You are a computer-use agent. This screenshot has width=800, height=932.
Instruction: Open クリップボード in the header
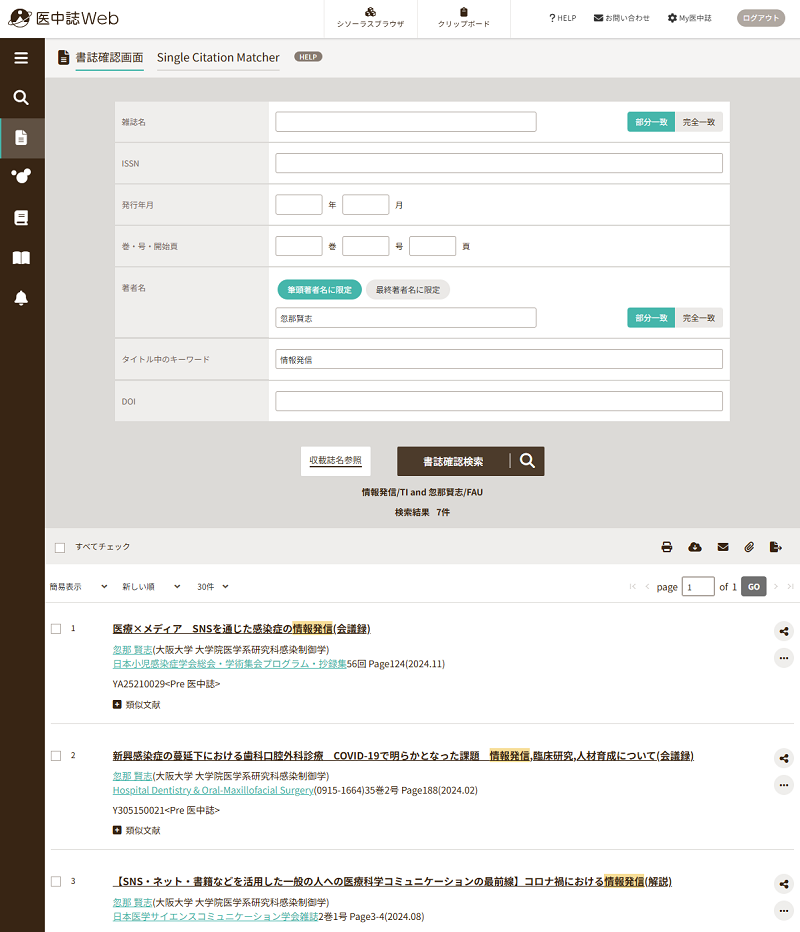click(x=464, y=18)
